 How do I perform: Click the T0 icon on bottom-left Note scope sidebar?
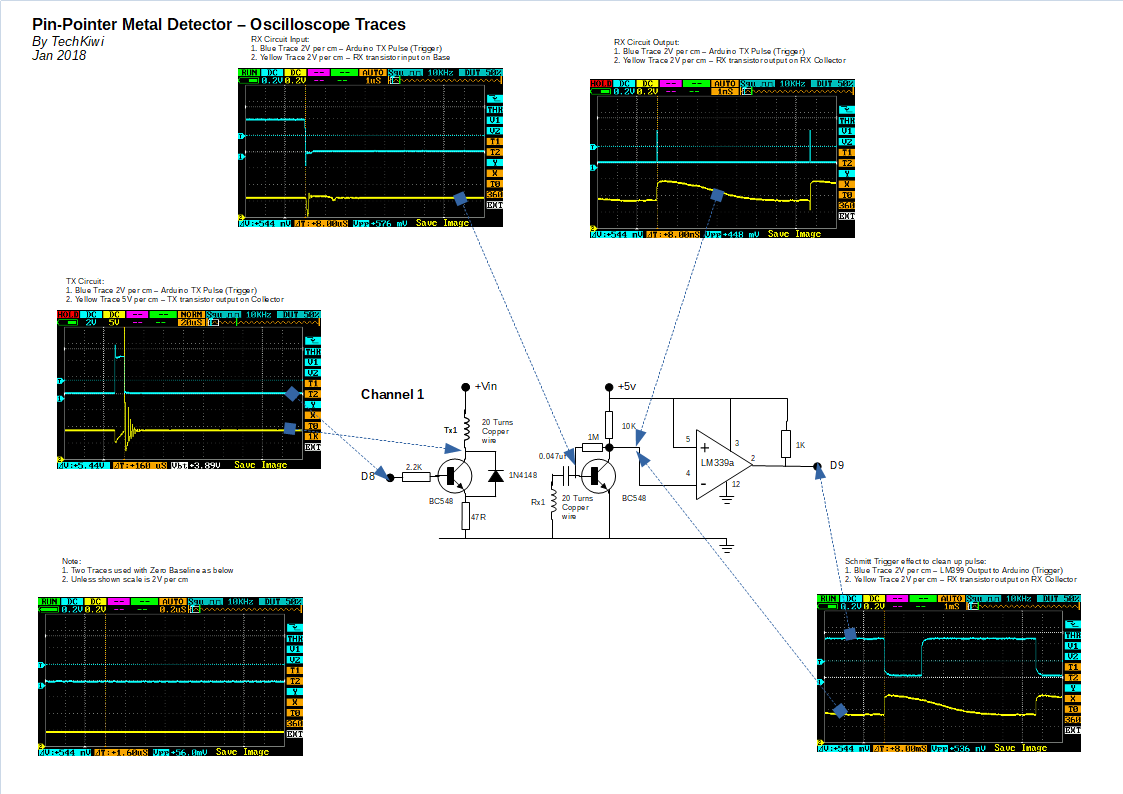(x=295, y=712)
